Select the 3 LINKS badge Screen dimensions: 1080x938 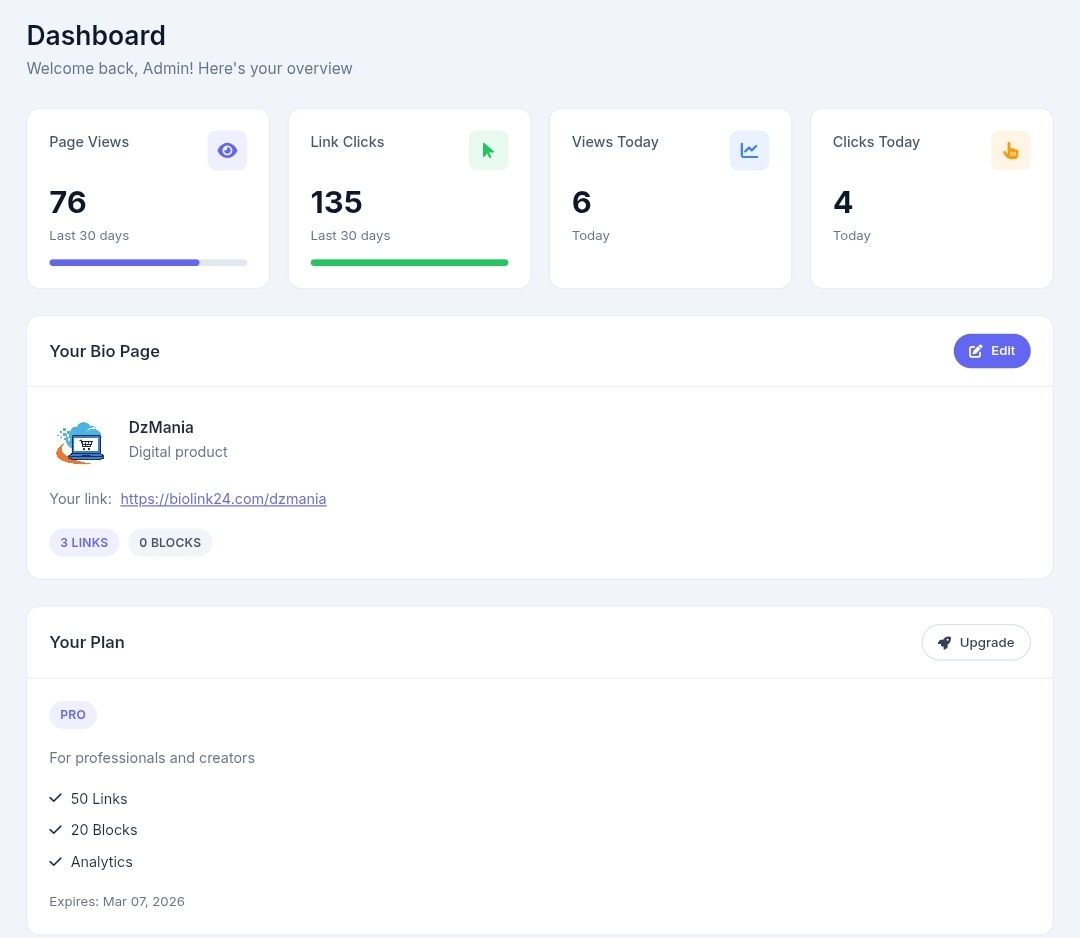tap(84, 542)
